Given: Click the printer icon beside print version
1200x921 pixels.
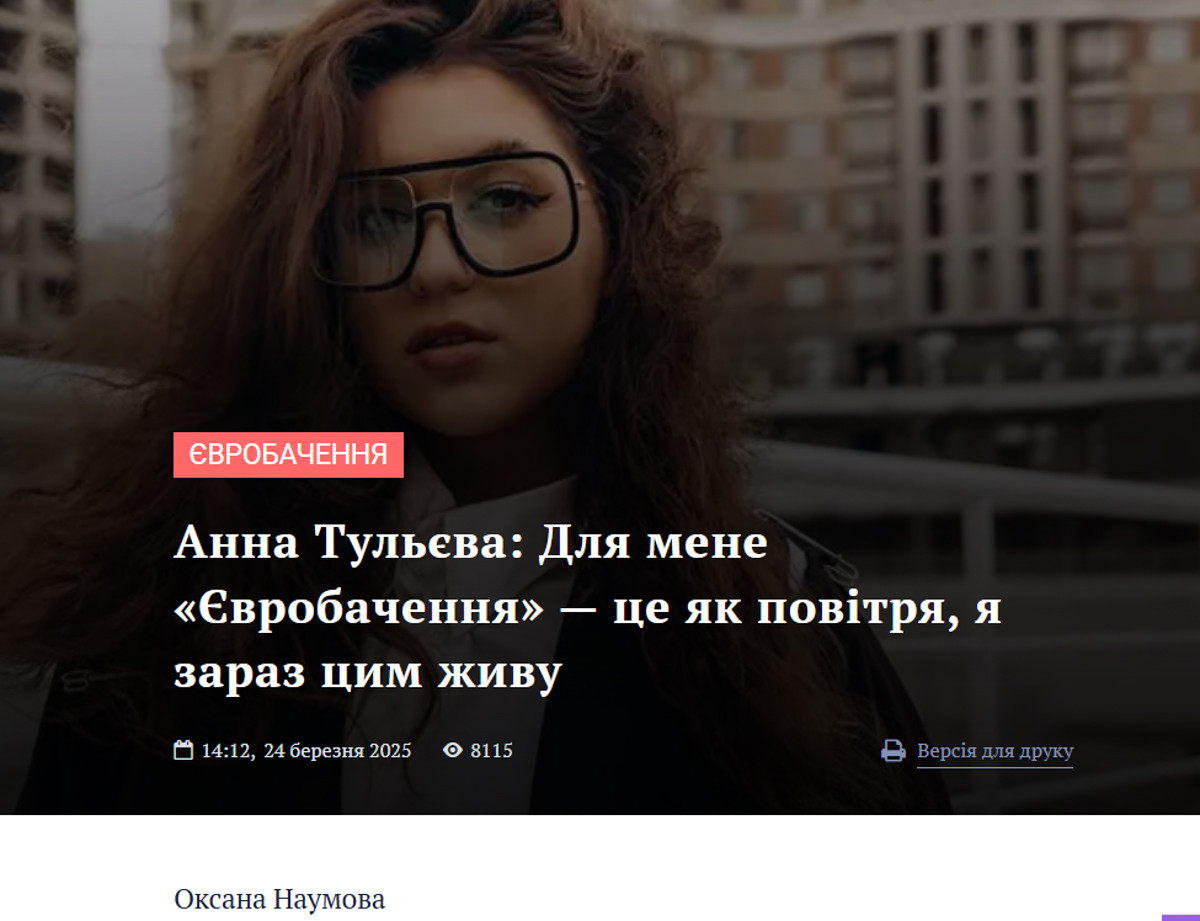Looking at the screenshot, I should pyautogui.click(x=893, y=750).
